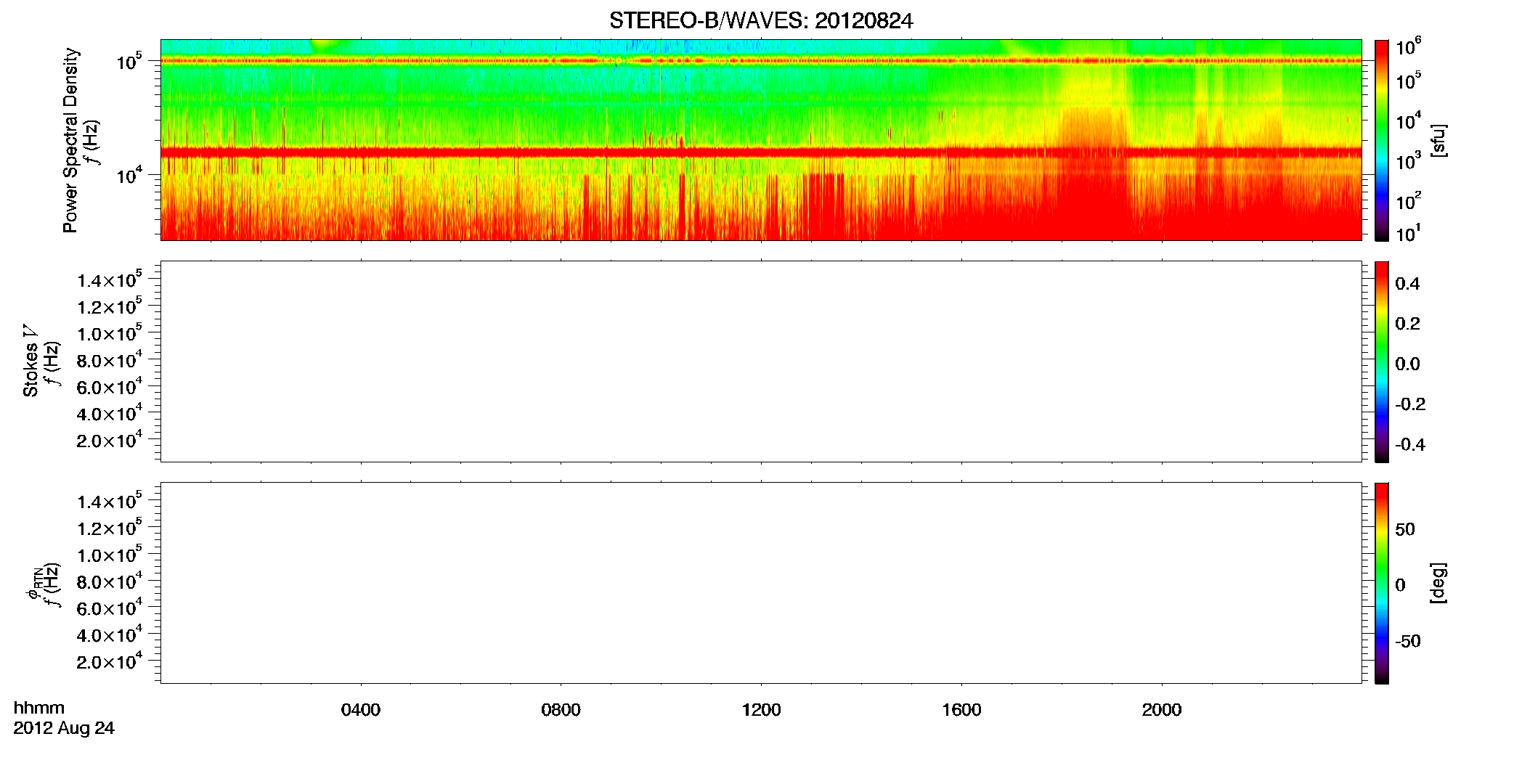Click the 2.0×10^4 tick in phi panel
1522x784 pixels.
coord(110,661)
